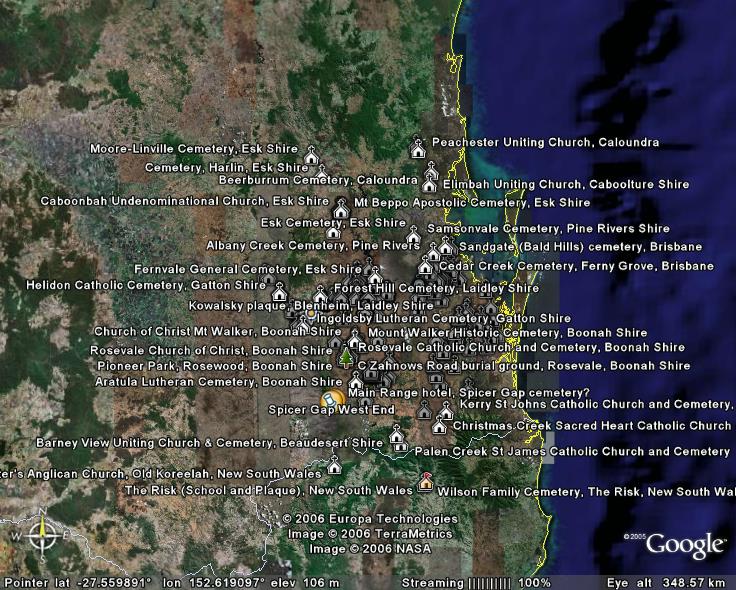Image resolution: width=736 pixels, height=590 pixels.
Task: Click the Moore-Linville Cemetery church placemark icon
Action: (x=311, y=155)
